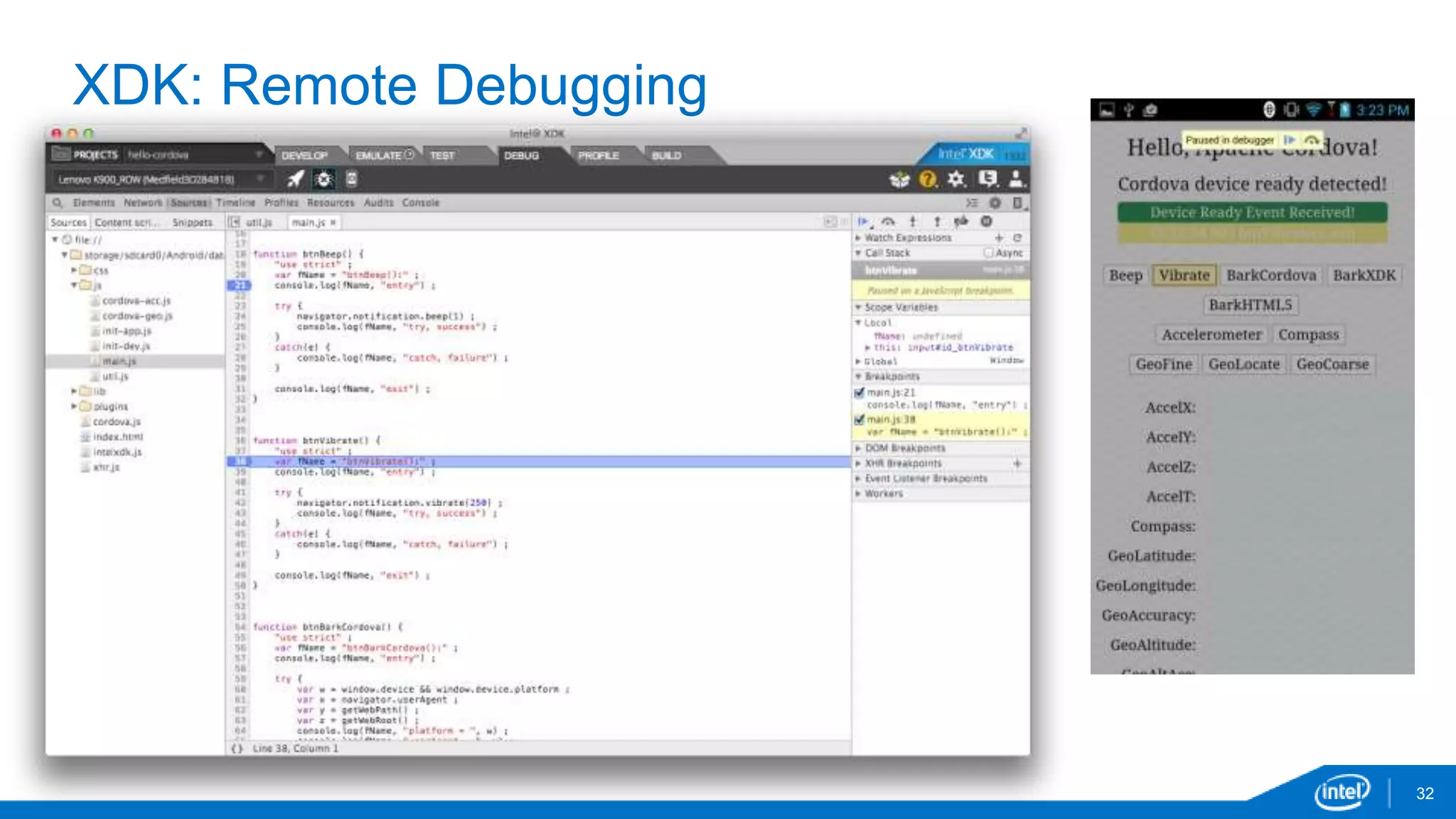This screenshot has height=819, width=1456.
Task: Select index.html in file tree
Action: pos(117,437)
